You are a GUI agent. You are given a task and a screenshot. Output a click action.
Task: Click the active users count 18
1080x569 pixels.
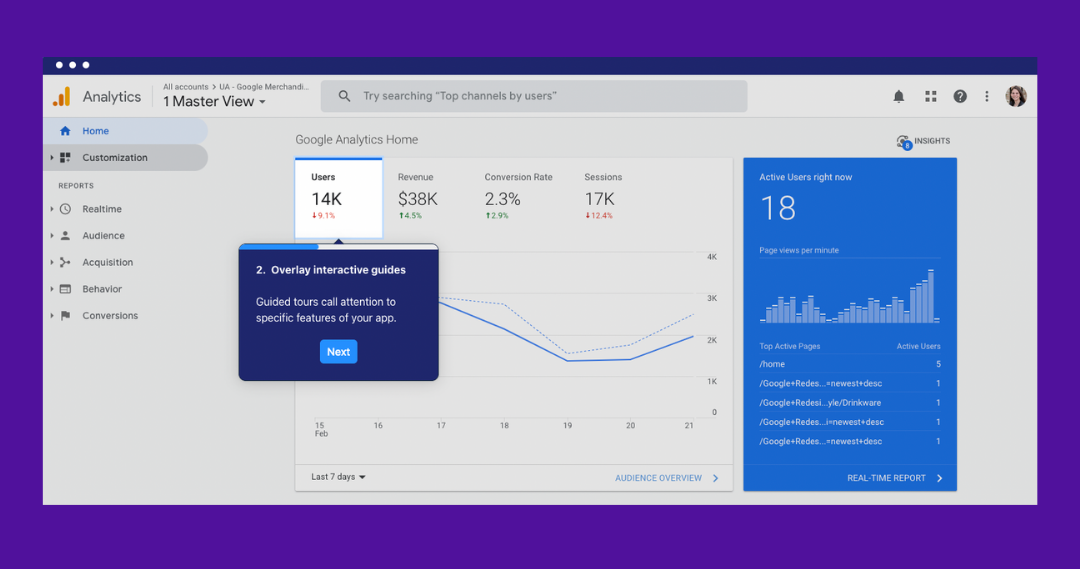point(778,208)
